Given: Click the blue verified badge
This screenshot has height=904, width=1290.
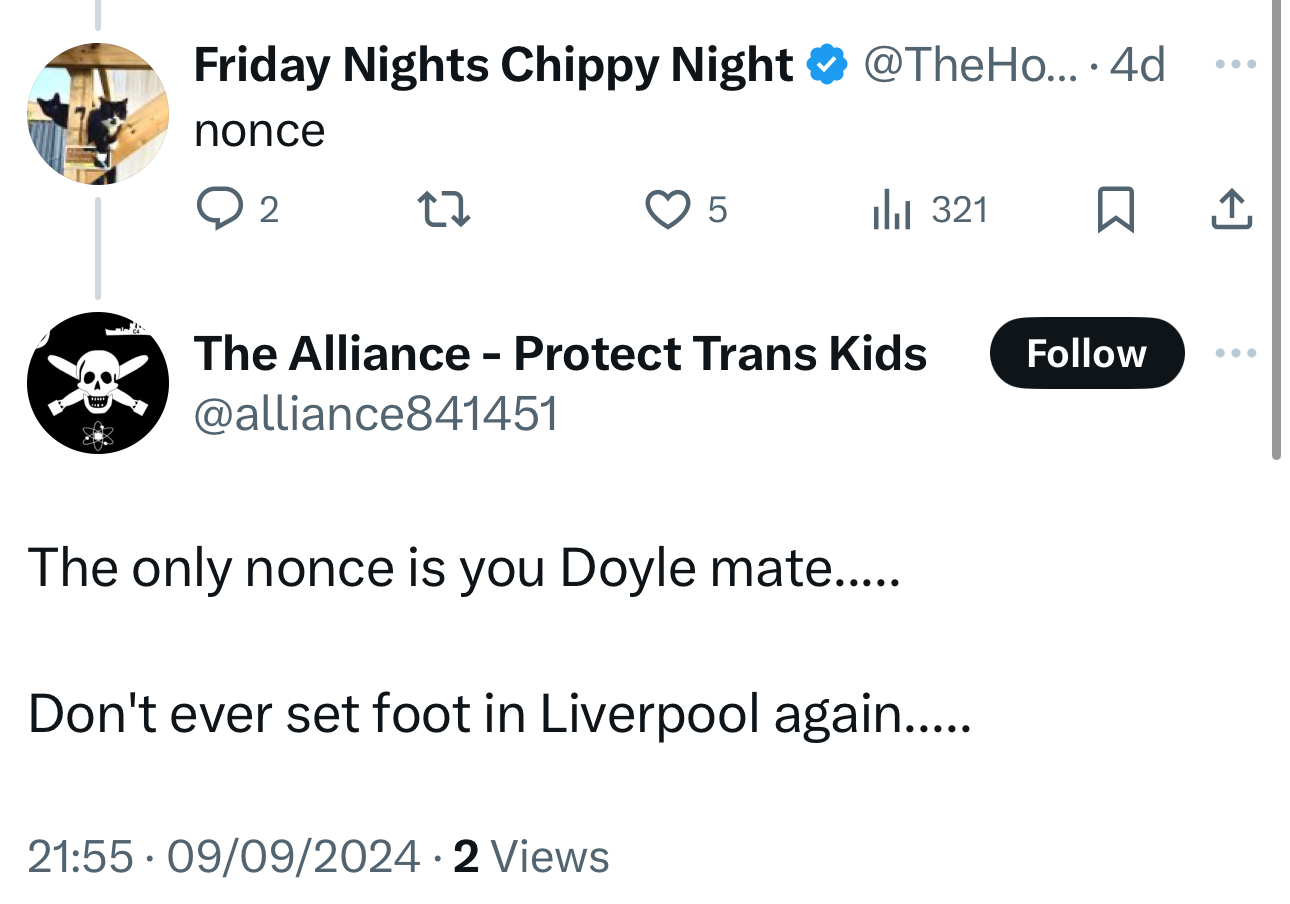Looking at the screenshot, I should coord(827,66).
